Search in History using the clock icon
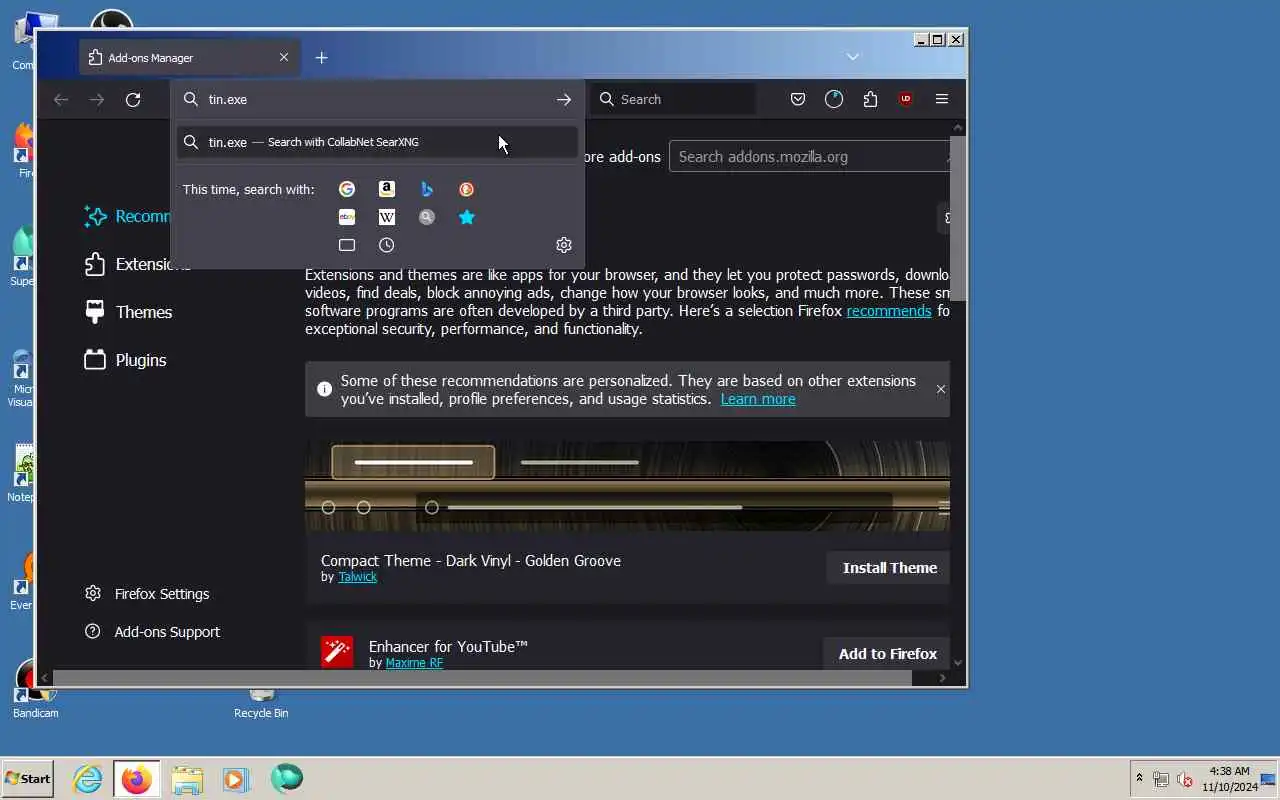The width and height of the screenshot is (1280, 800). (387, 245)
